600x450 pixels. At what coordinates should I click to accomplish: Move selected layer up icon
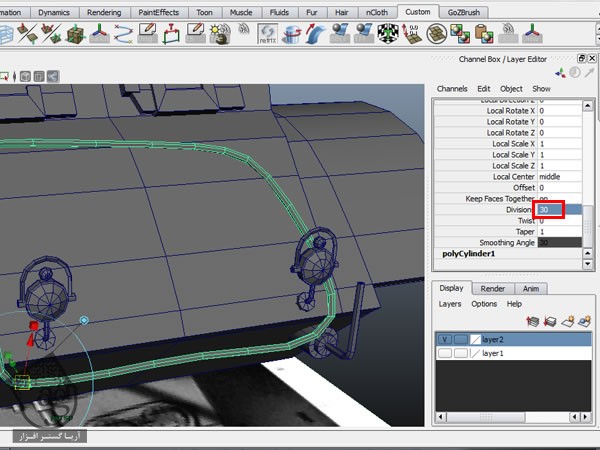coord(535,321)
